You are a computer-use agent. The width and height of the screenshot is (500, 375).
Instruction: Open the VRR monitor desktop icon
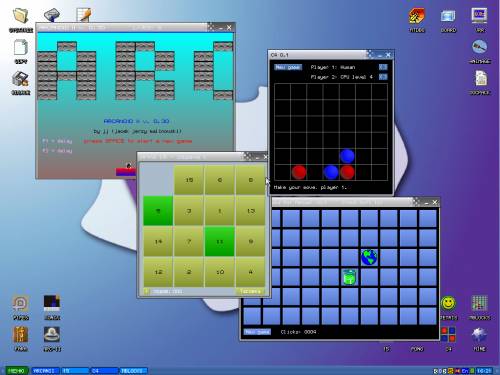point(479,16)
